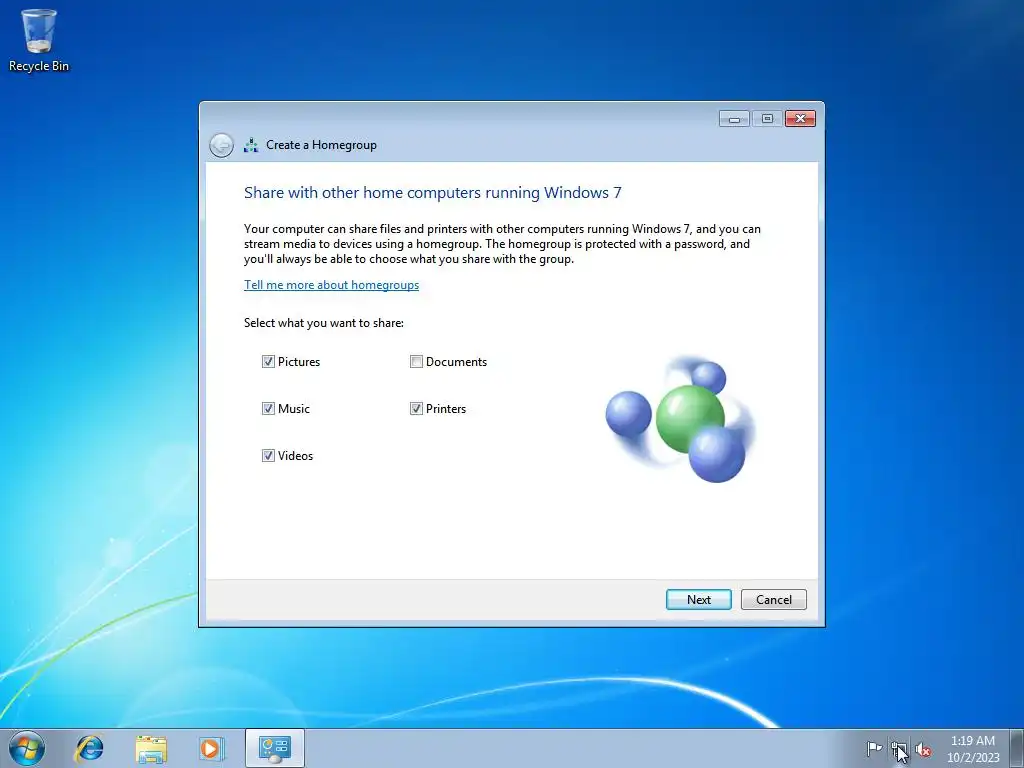This screenshot has width=1024, height=768.
Task: Maximize the Create a Homegroup window
Action: (767, 119)
